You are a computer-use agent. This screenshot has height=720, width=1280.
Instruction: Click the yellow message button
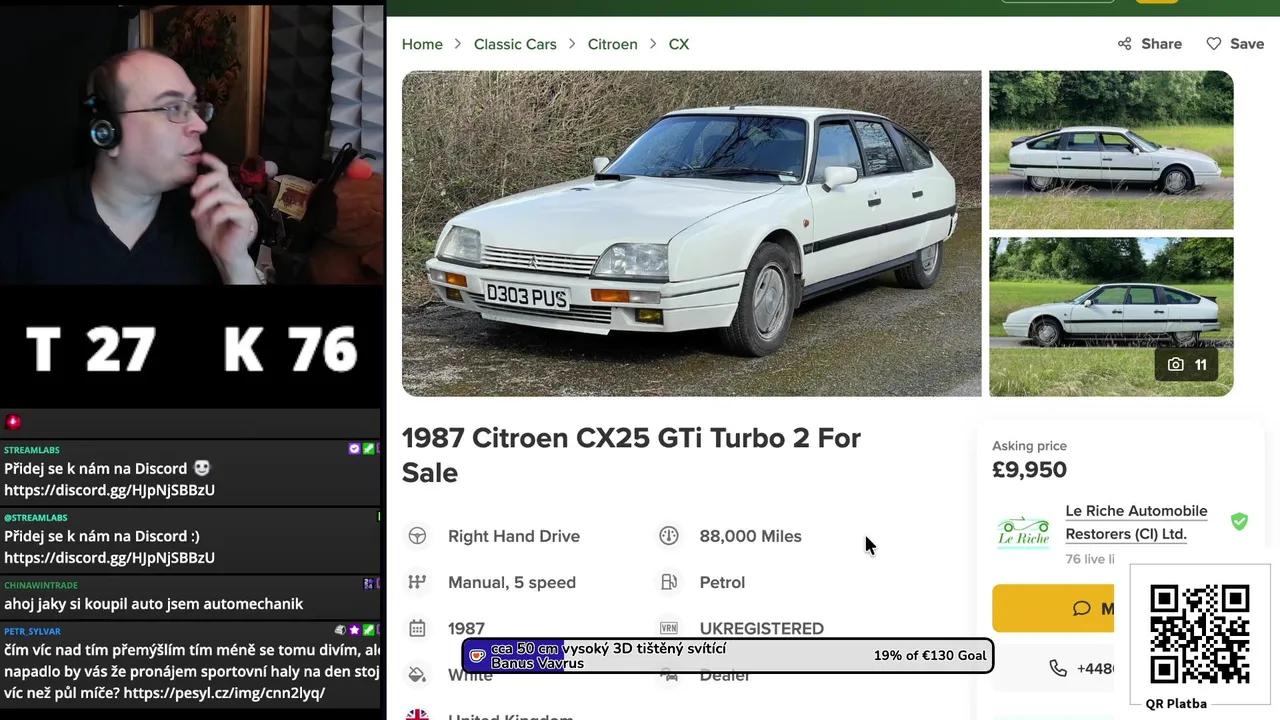pos(1053,608)
